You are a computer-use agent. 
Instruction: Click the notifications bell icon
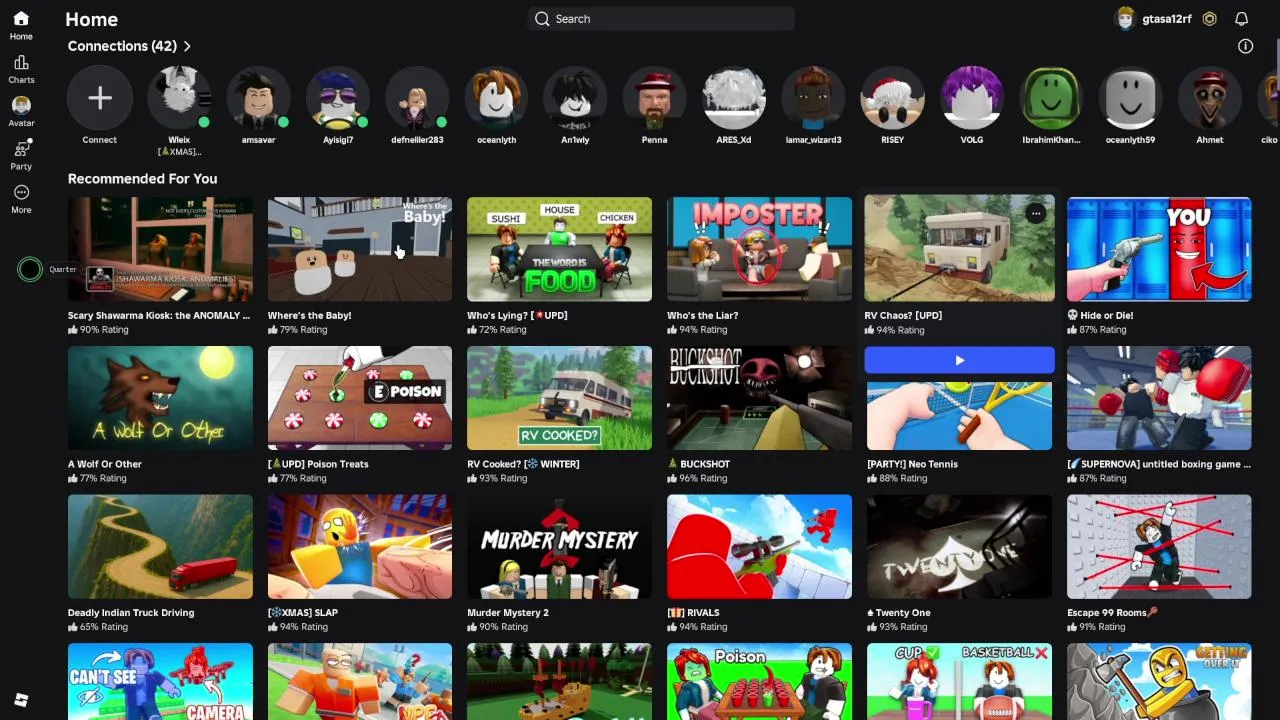click(1241, 19)
